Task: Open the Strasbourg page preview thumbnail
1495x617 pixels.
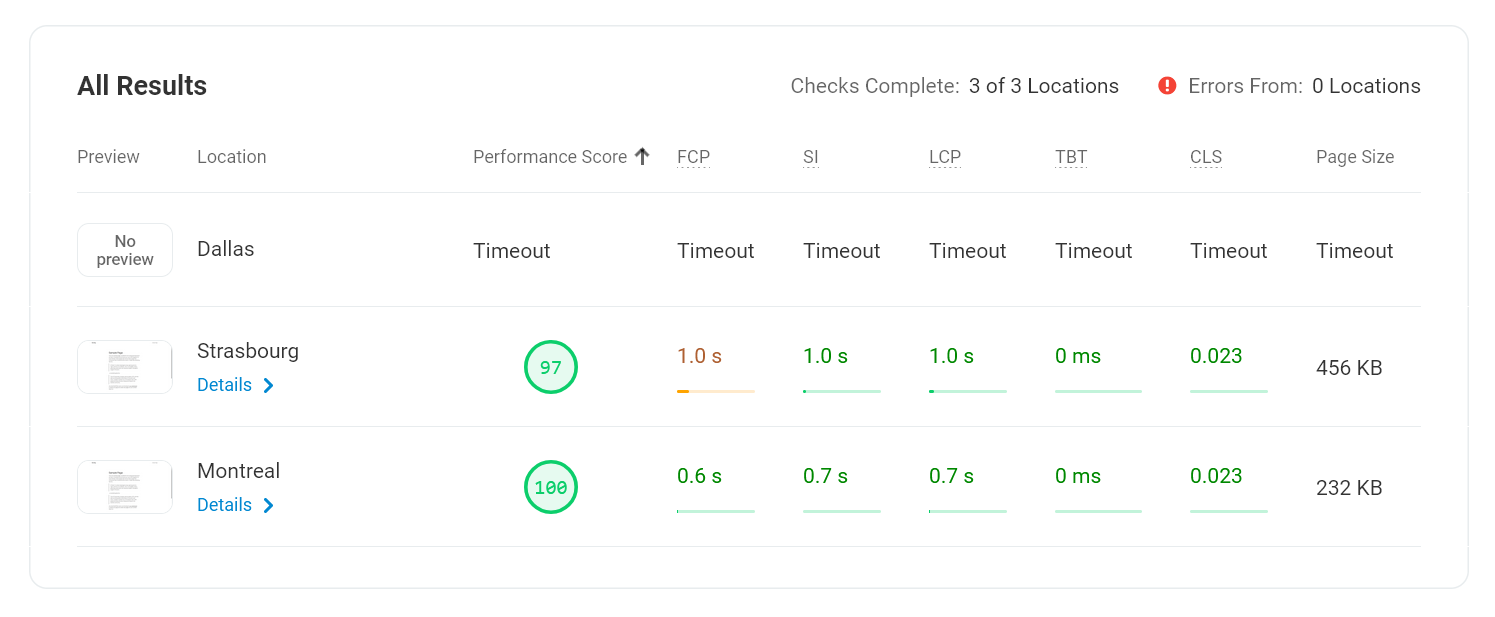Action: click(125, 367)
